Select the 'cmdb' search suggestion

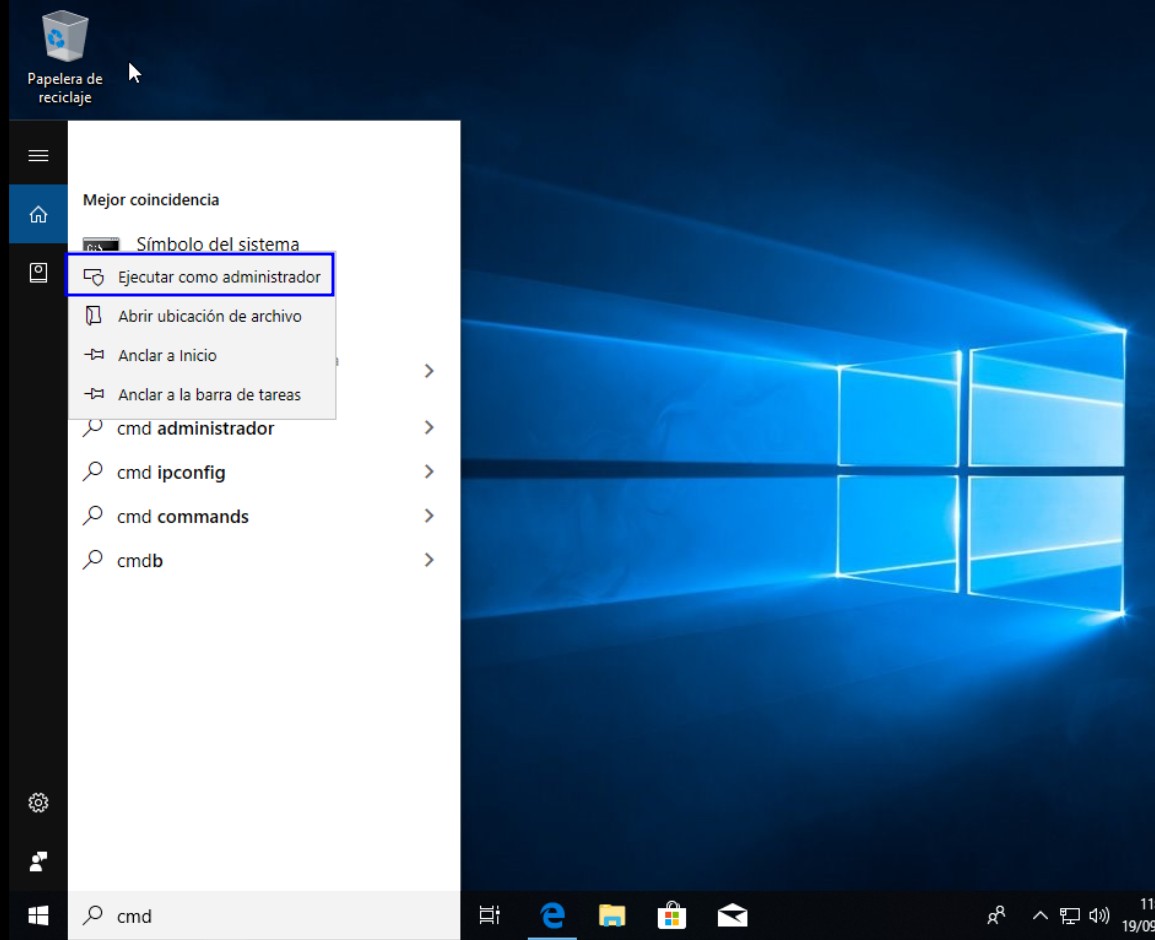click(x=140, y=561)
